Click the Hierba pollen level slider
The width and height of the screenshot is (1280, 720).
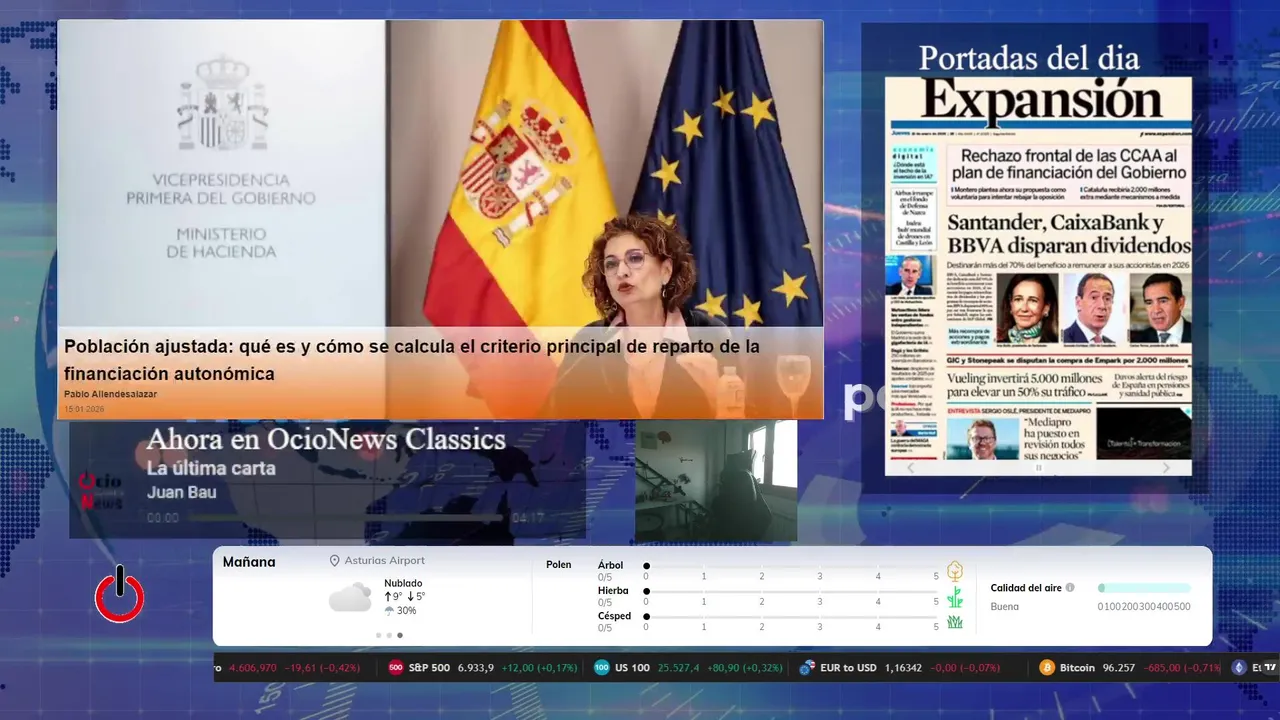791,591
